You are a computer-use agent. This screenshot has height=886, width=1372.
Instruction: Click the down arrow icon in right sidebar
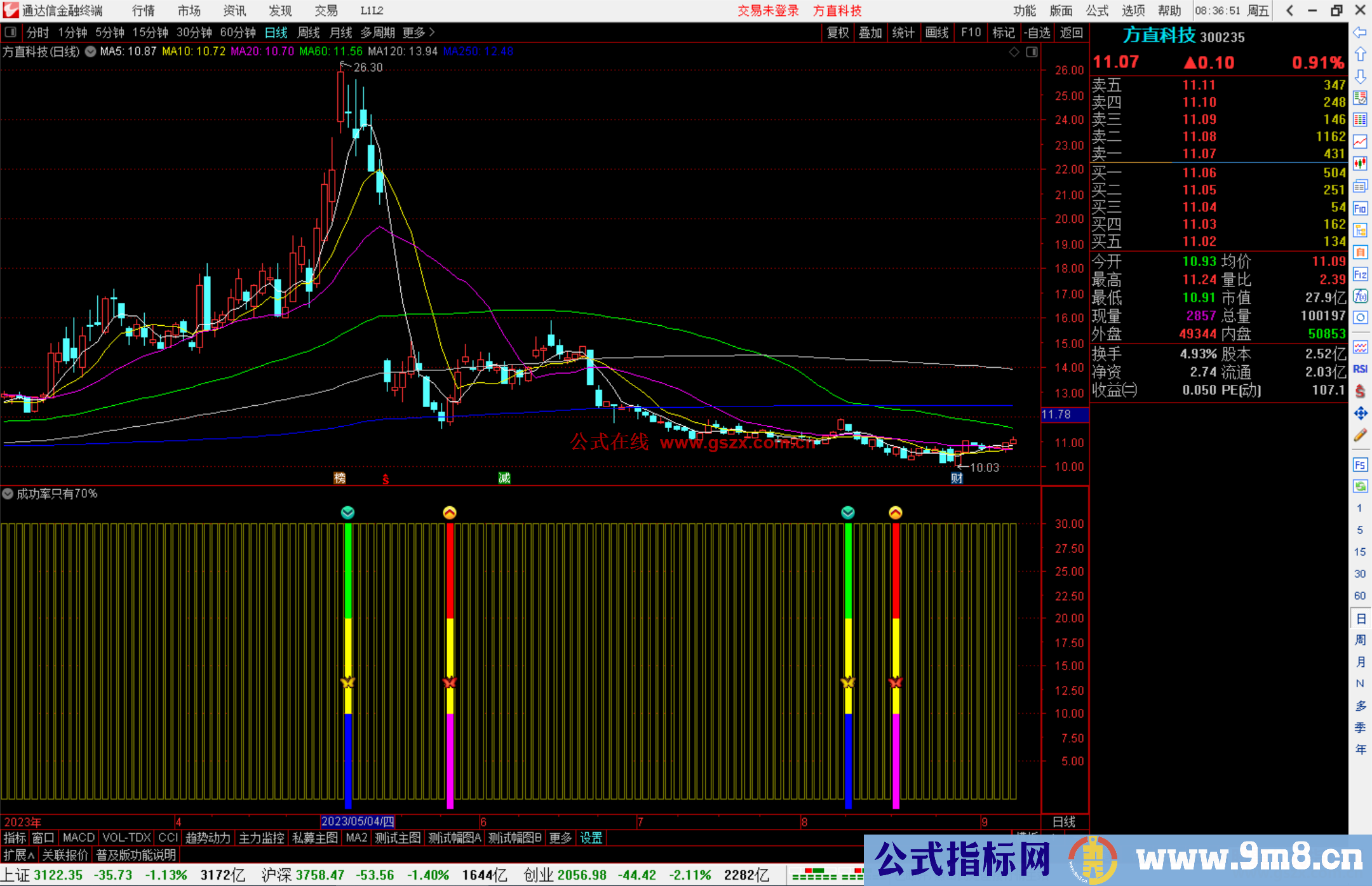coord(1359,76)
